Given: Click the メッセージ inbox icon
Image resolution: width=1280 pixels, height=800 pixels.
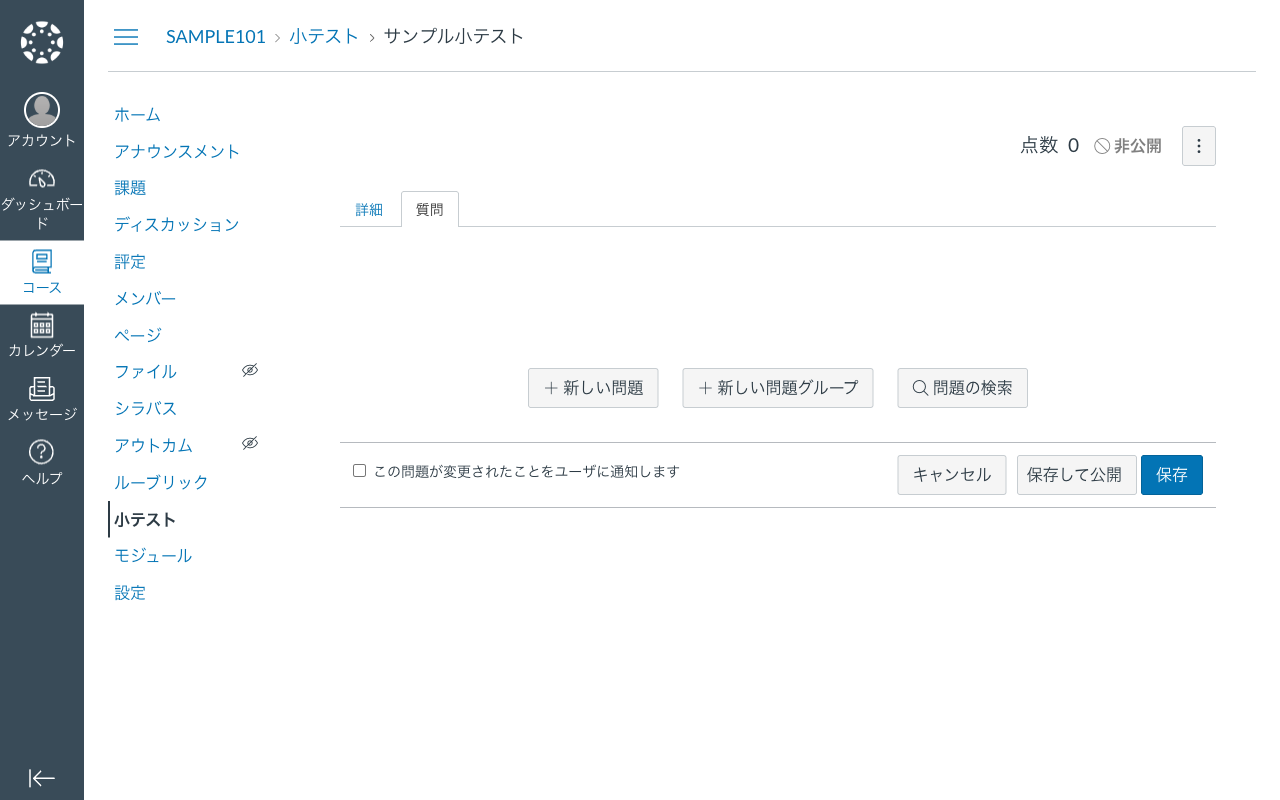Looking at the screenshot, I should point(41,390).
